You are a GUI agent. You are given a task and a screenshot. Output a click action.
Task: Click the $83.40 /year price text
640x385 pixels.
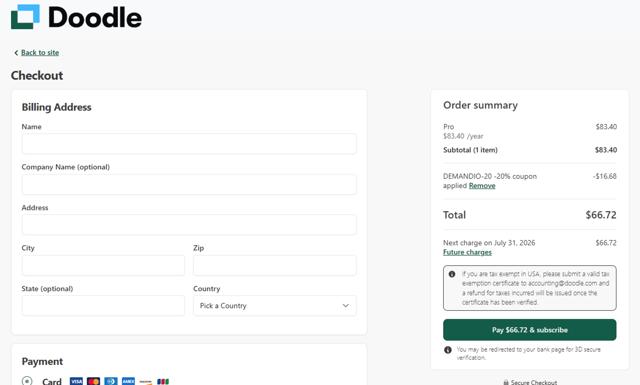[x=463, y=136]
